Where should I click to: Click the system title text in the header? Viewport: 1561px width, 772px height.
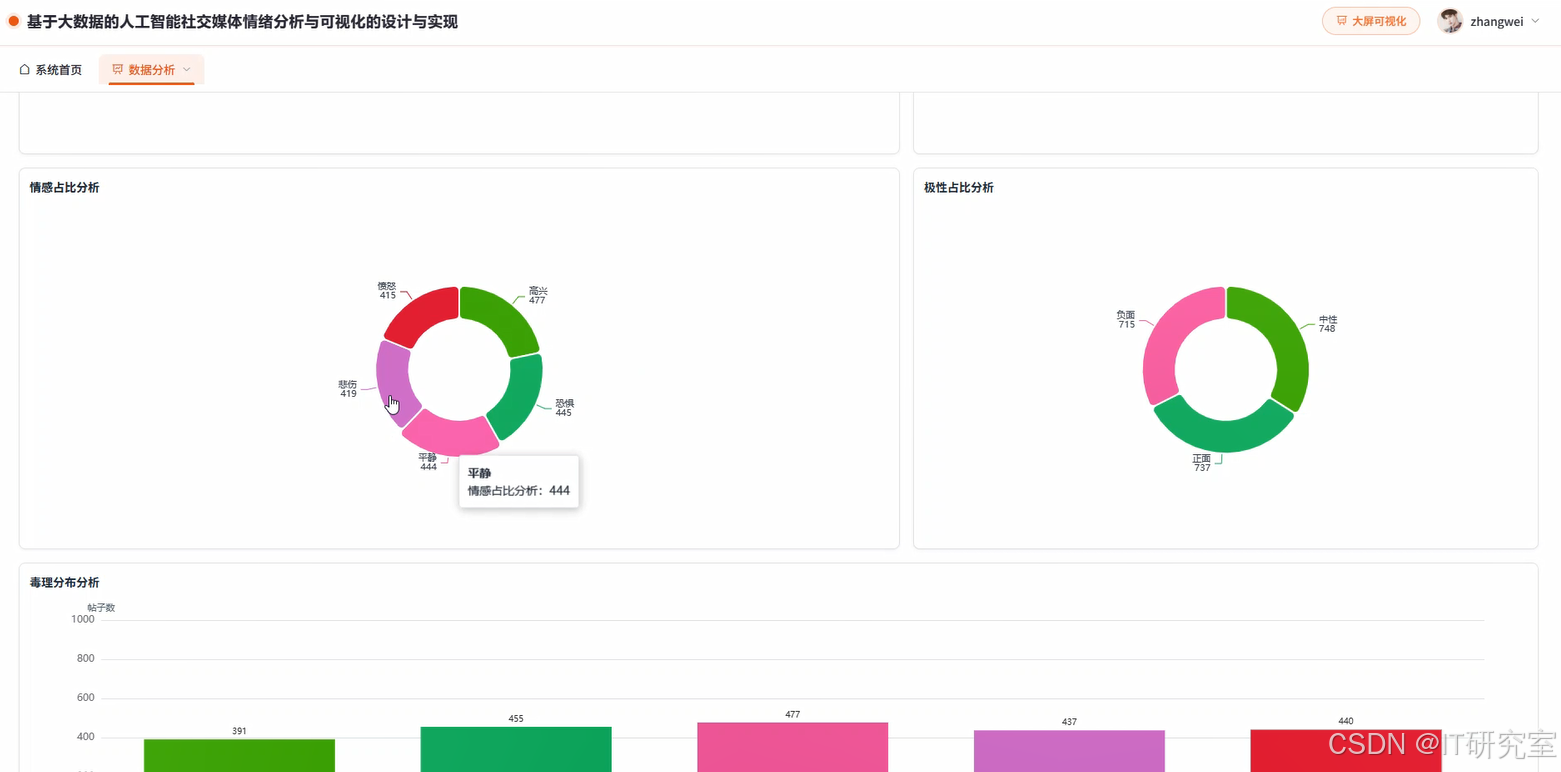pos(242,21)
